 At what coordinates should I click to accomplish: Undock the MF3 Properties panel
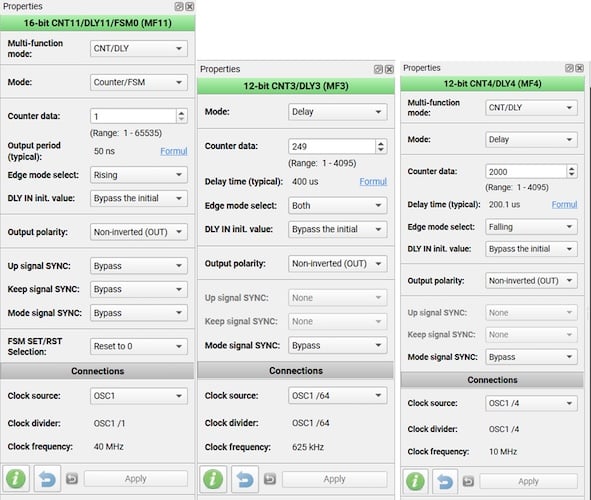(378, 69)
